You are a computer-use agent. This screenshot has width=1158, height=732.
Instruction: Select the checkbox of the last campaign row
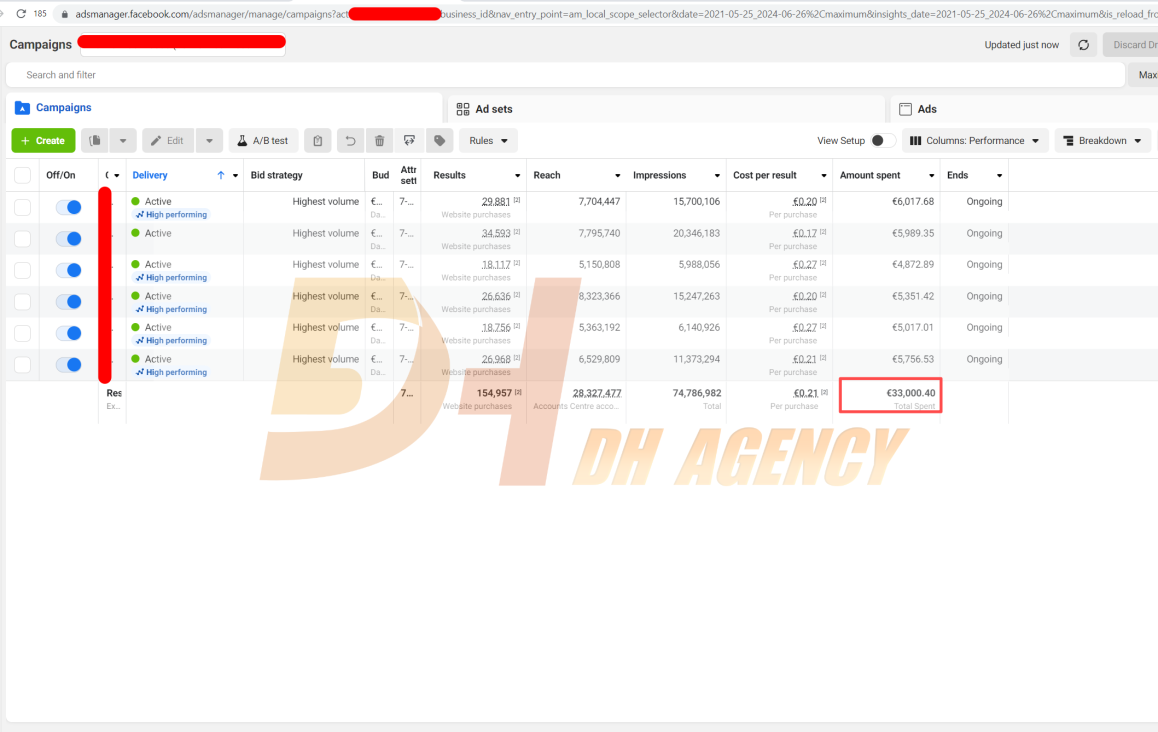pos(22,365)
